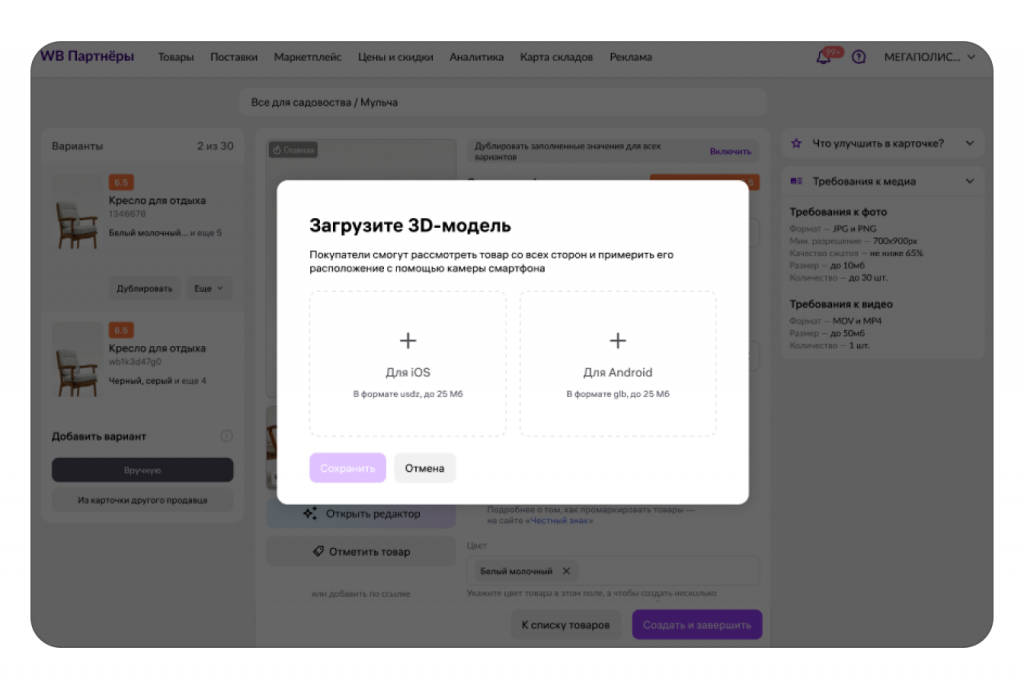The height and width of the screenshot is (689, 1024).
Task: Open the help question mark icon
Action: click(x=858, y=57)
